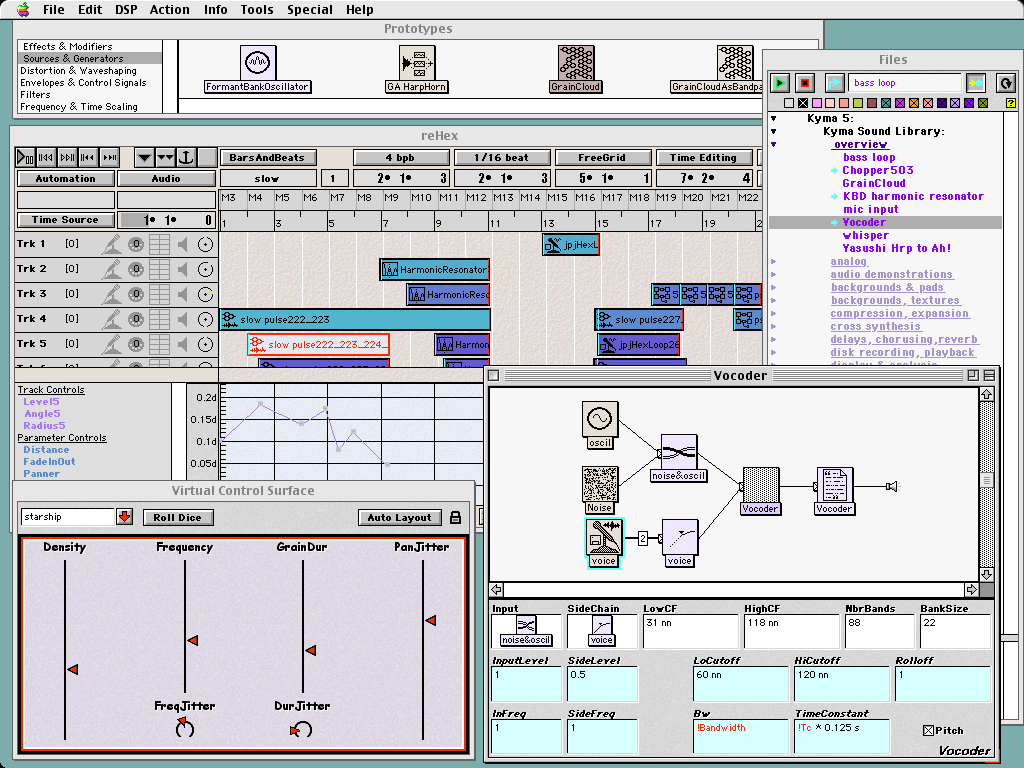
Task: Mute Trk 5 with its speaker icon
Action: coord(183,344)
